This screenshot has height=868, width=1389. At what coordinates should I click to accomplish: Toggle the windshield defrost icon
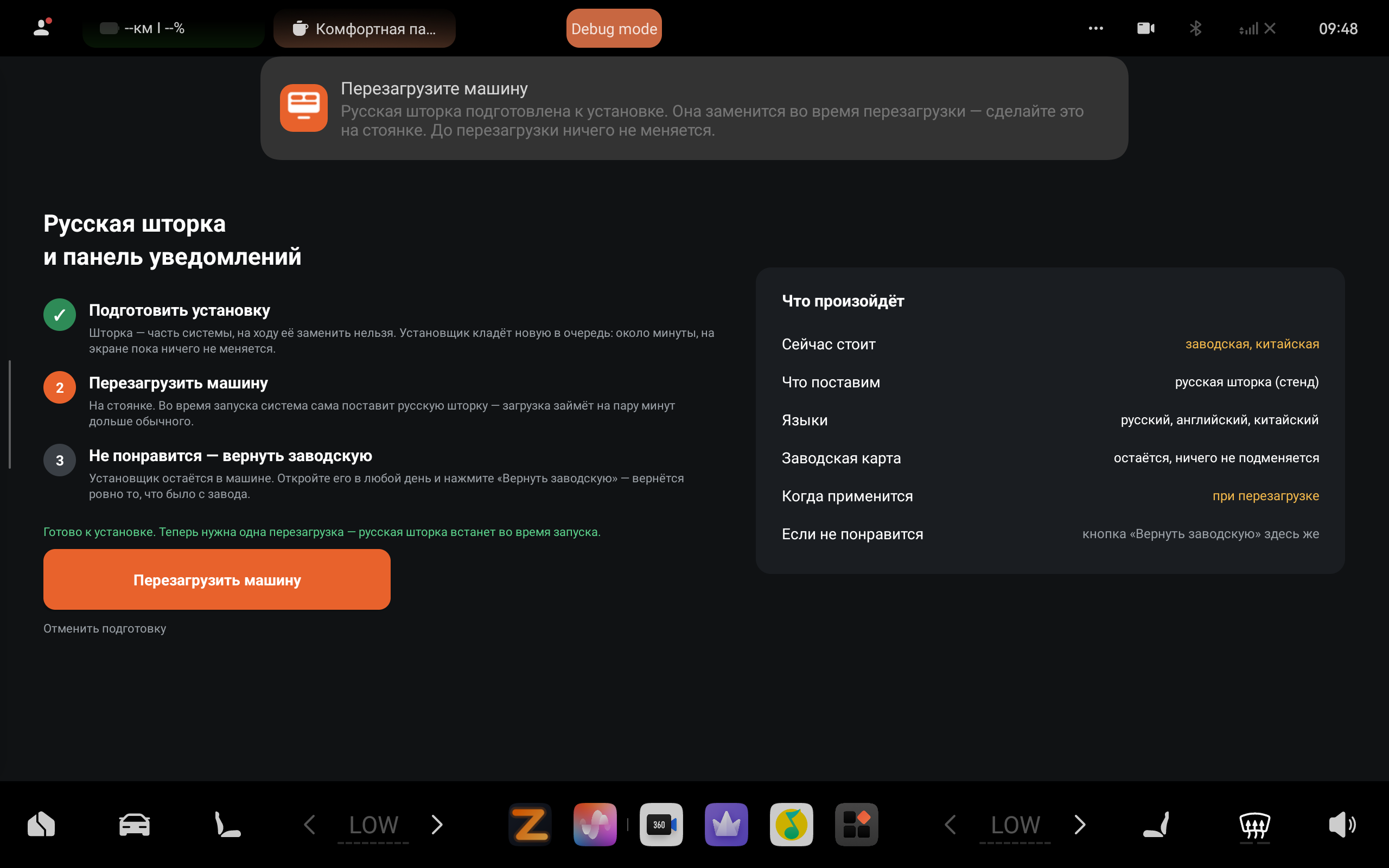[x=1254, y=827]
